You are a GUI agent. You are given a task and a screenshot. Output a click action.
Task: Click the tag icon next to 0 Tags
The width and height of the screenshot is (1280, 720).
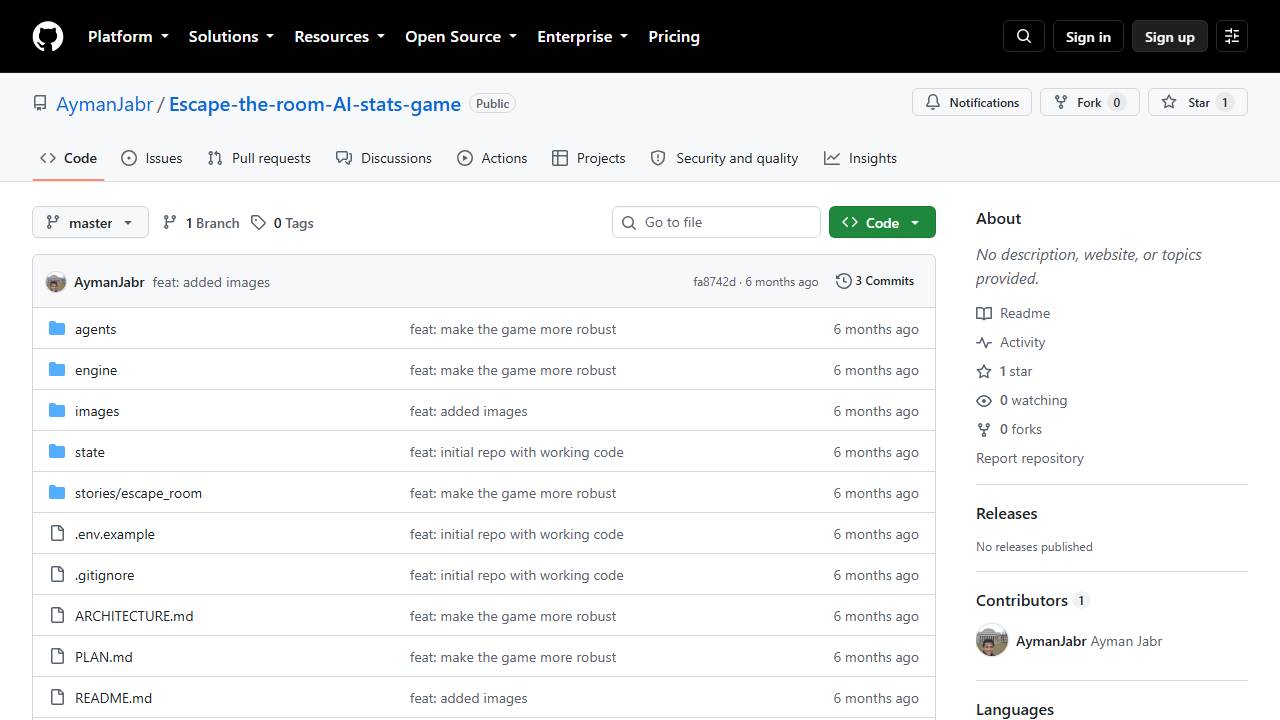pos(258,223)
